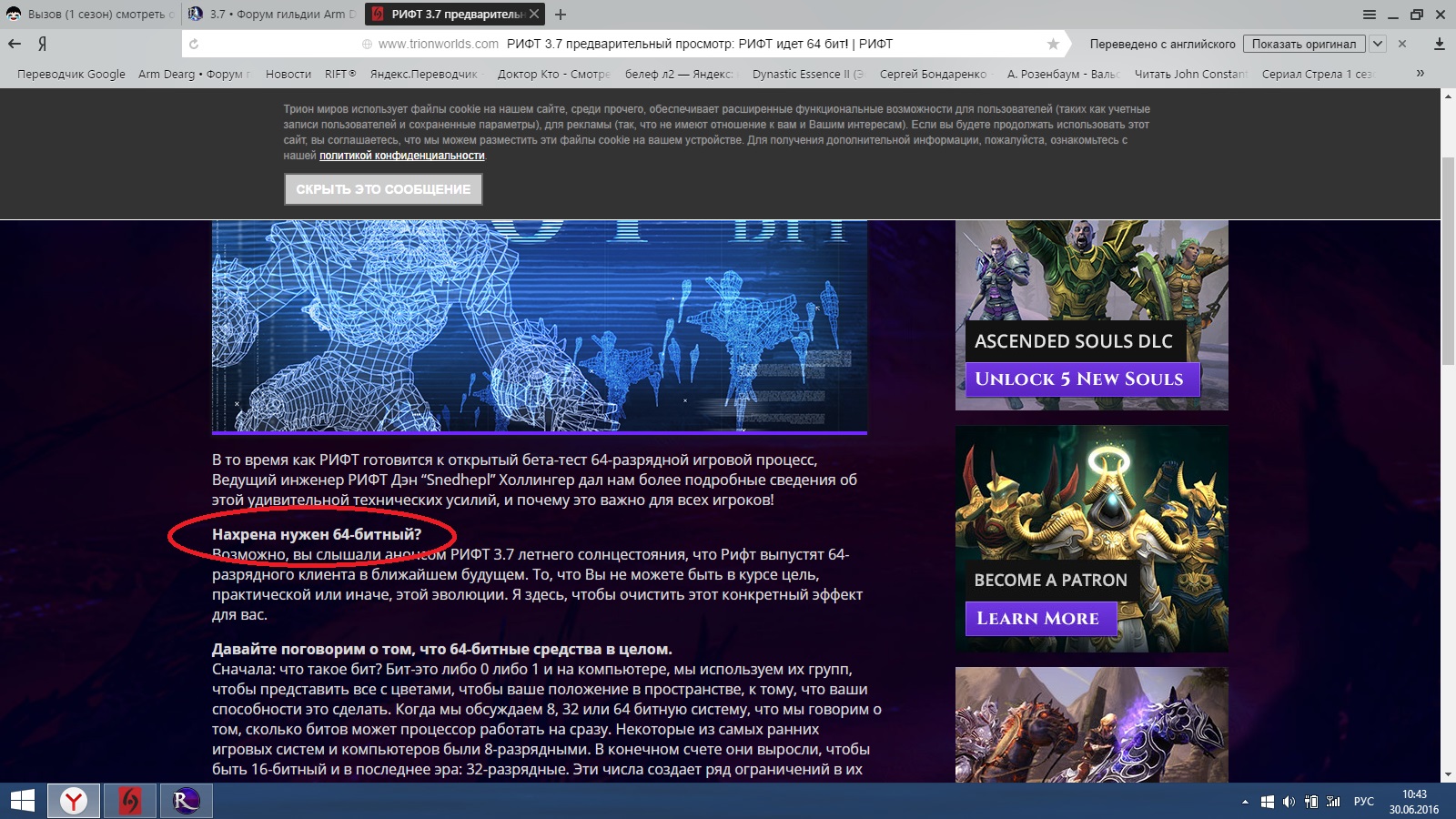Click the address bar URL field
This screenshot has width=1456, height=819.
pyautogui.click(x=623, y=44)
